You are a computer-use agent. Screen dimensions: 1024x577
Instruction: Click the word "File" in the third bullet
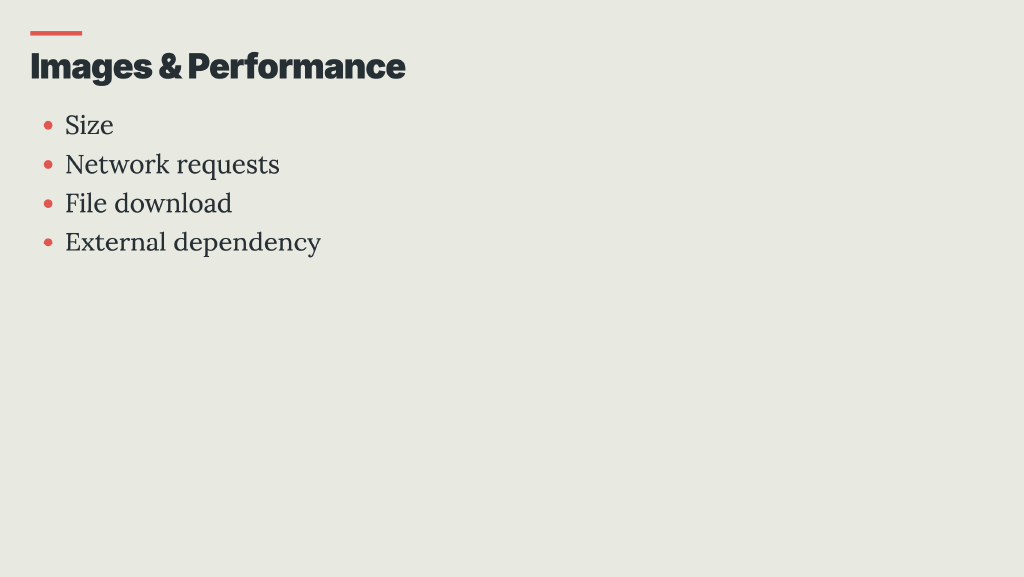(86, 204)
